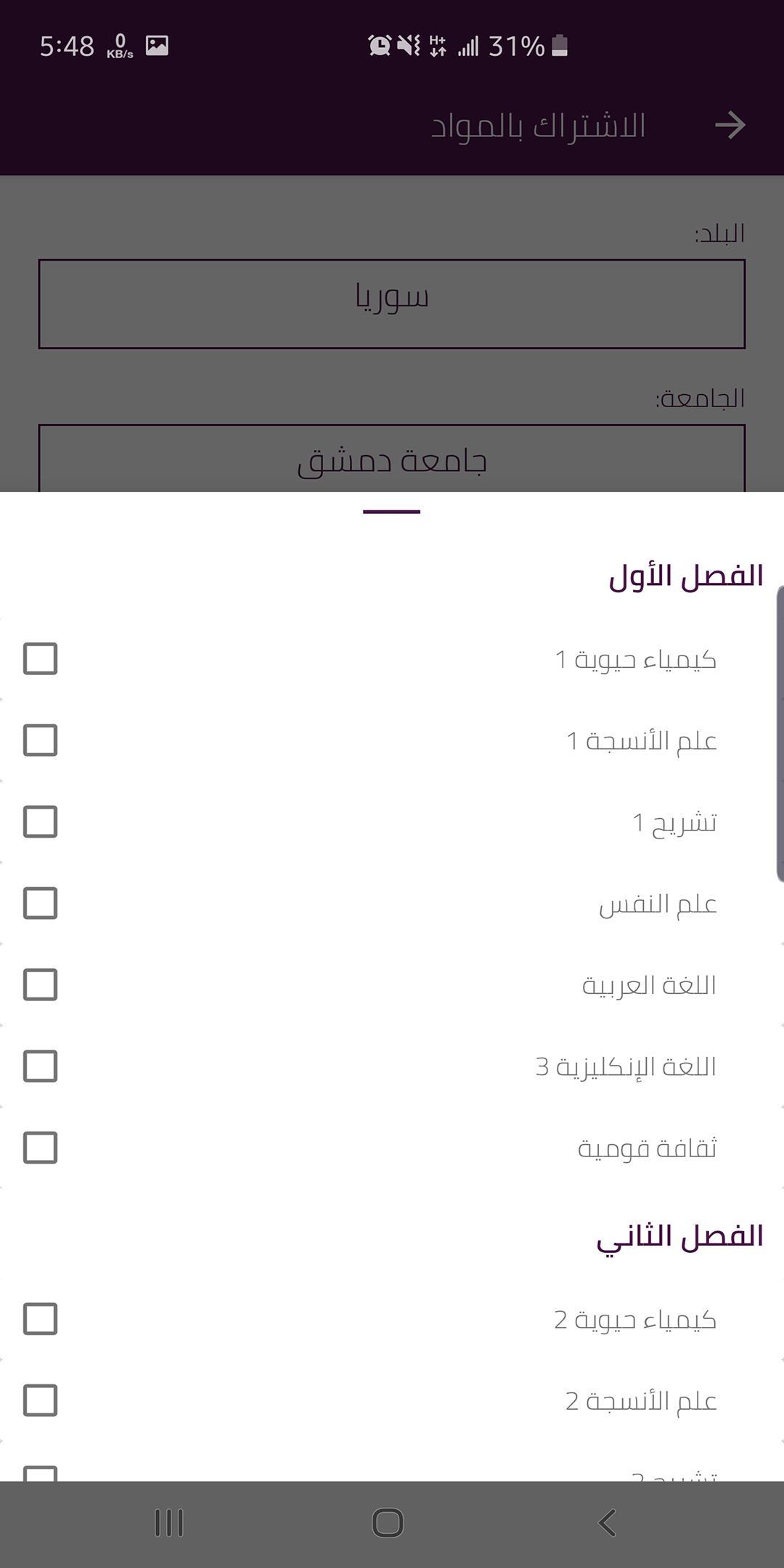
Task: Tick the تشريح 1 checkbox
Action: (x=41, y=821)
